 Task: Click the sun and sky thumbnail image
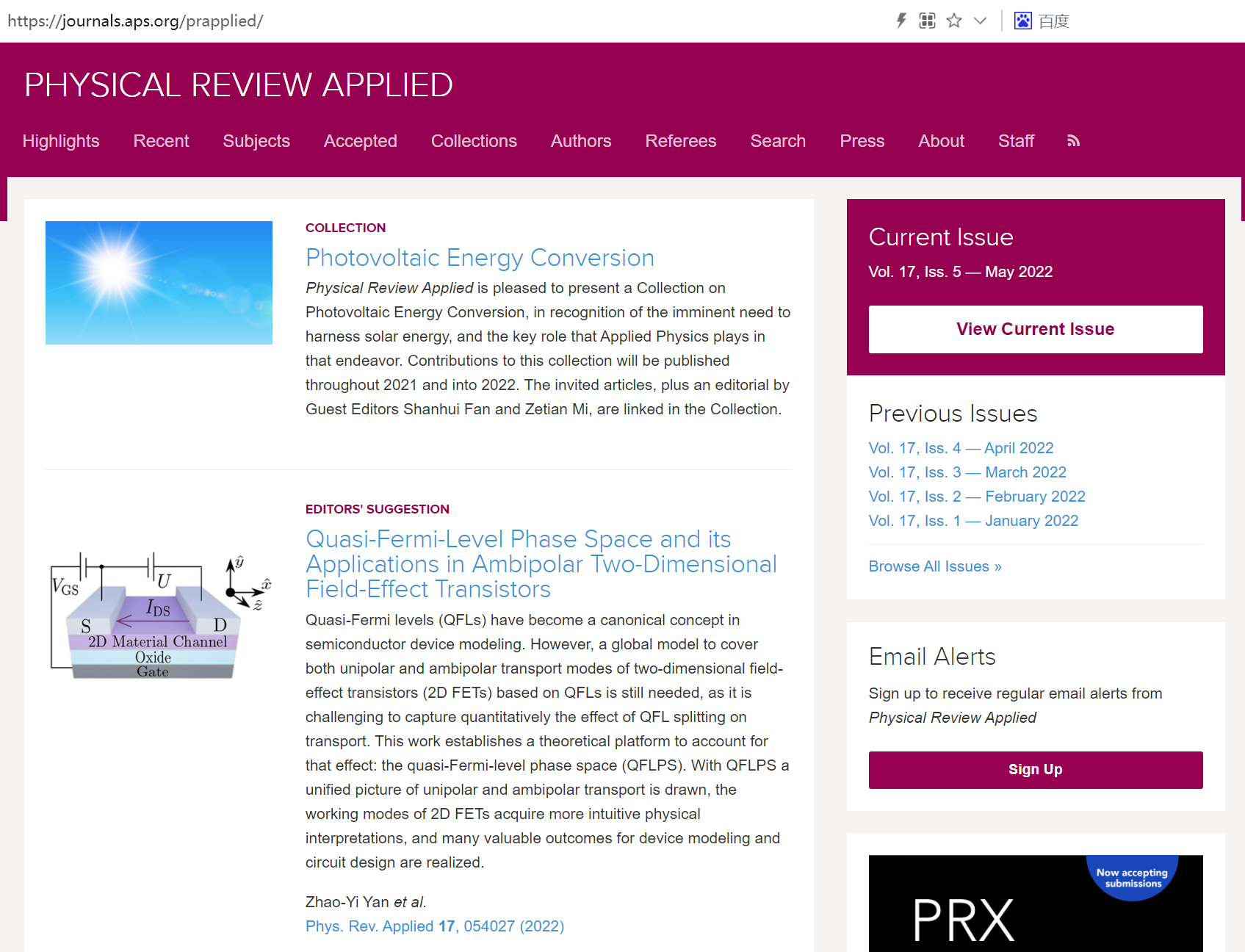tap(159, 283)
